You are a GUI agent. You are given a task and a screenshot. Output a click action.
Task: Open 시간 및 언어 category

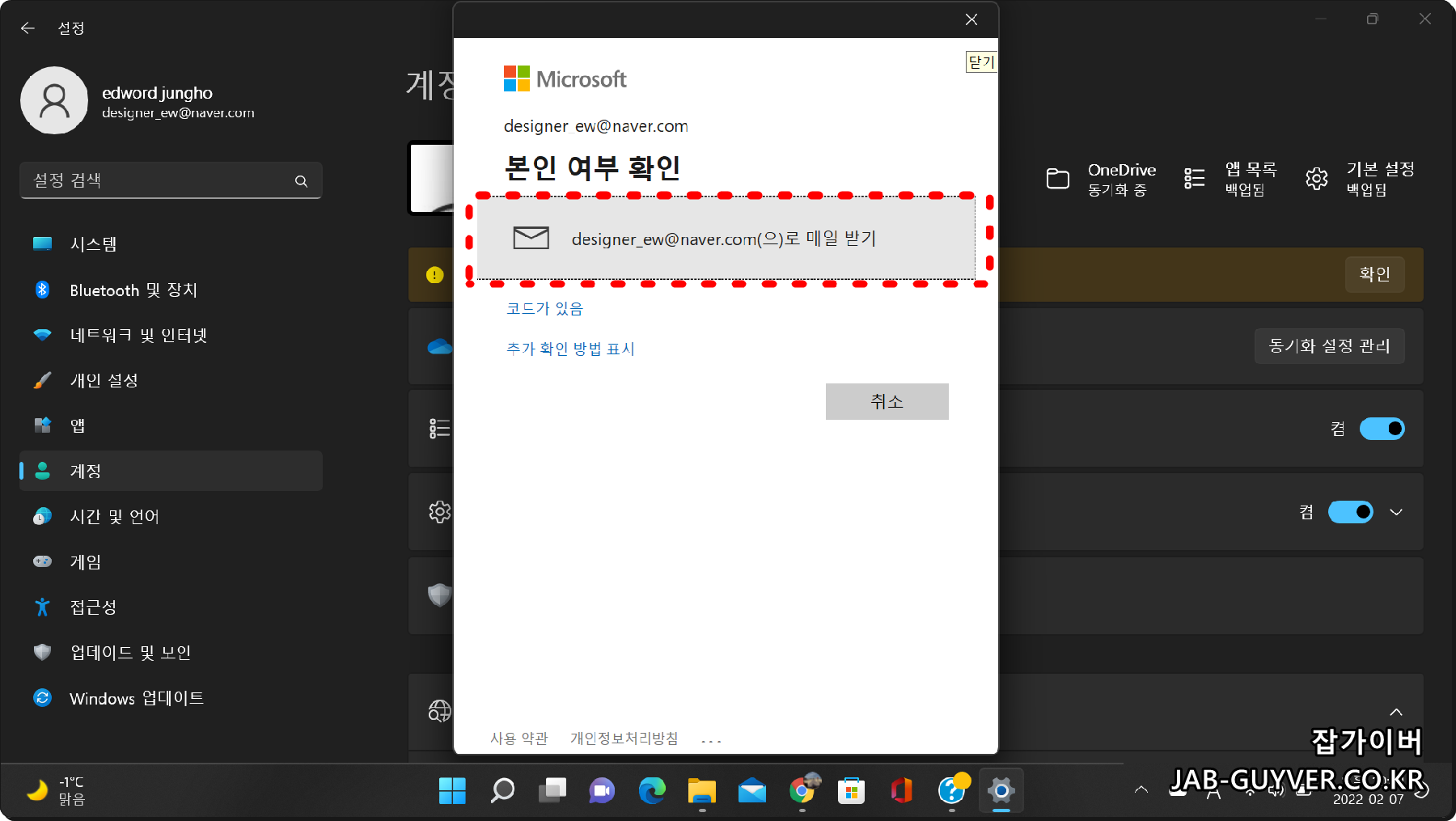click(x=171, y=516)
